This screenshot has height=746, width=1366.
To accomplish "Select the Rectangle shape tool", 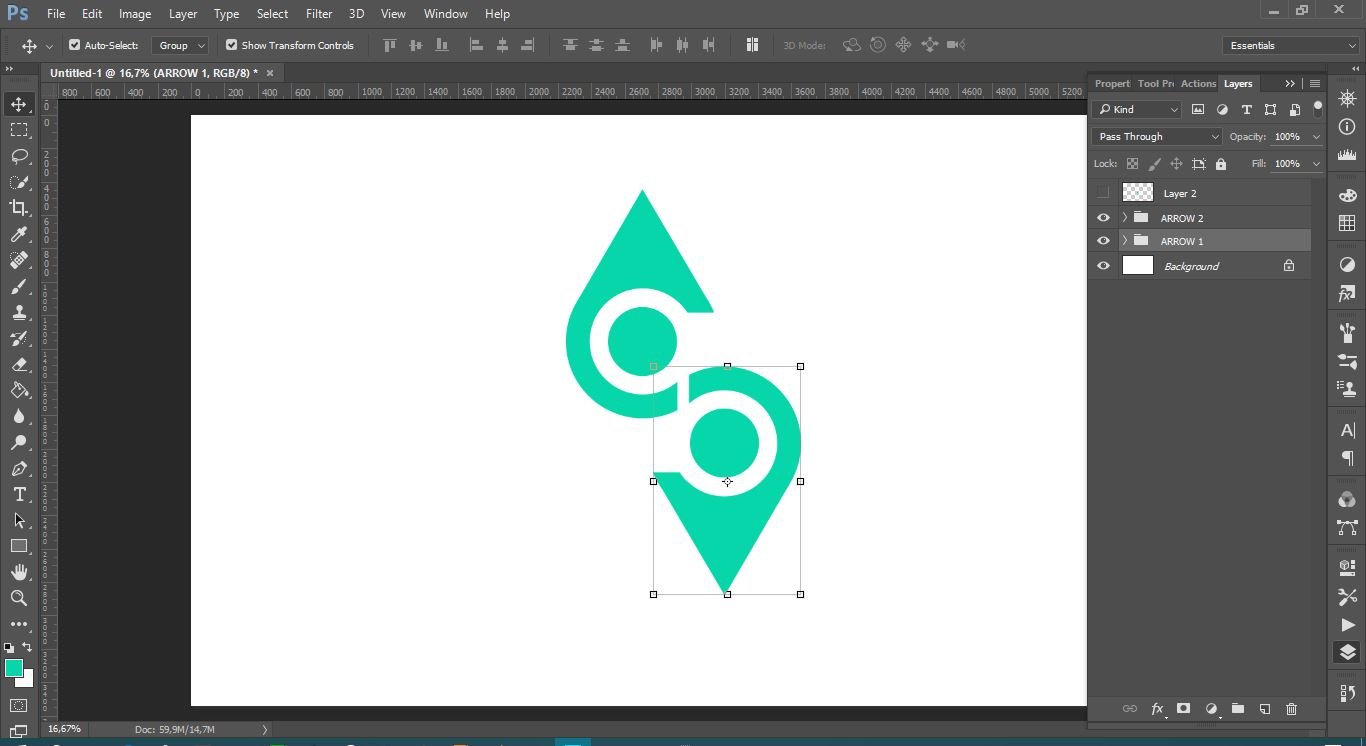I will pyautogui.click(x=19, y=546).
